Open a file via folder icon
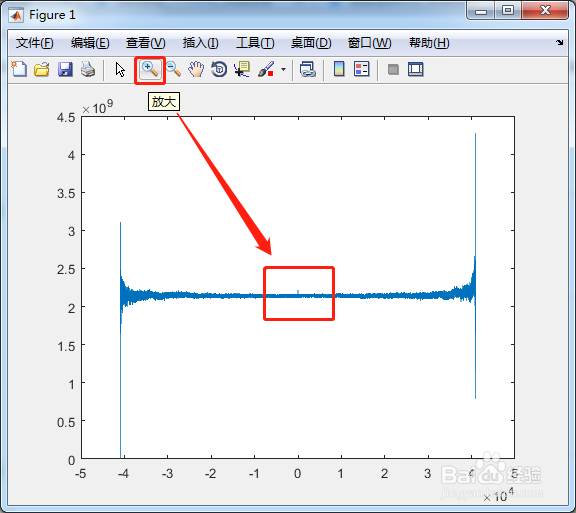The height and width of the screenshot is (513, 576). click(42, 69)
